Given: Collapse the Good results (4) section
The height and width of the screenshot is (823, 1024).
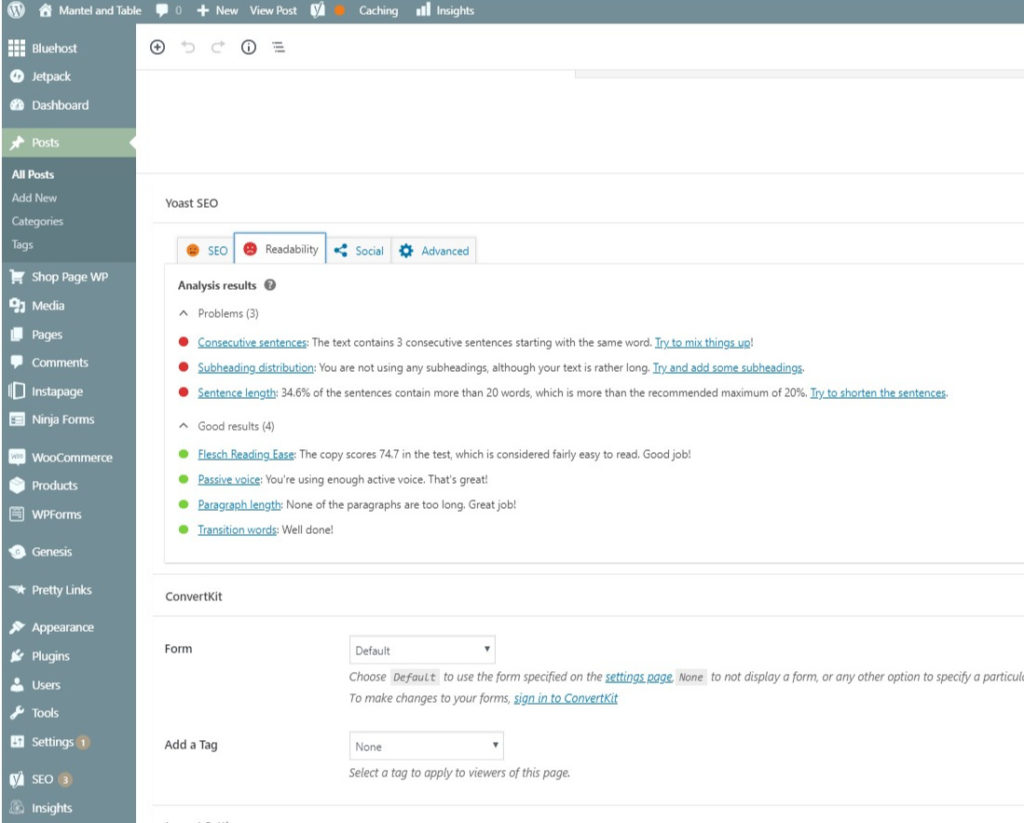Looking at the screenshot, I should click(227, 426).
